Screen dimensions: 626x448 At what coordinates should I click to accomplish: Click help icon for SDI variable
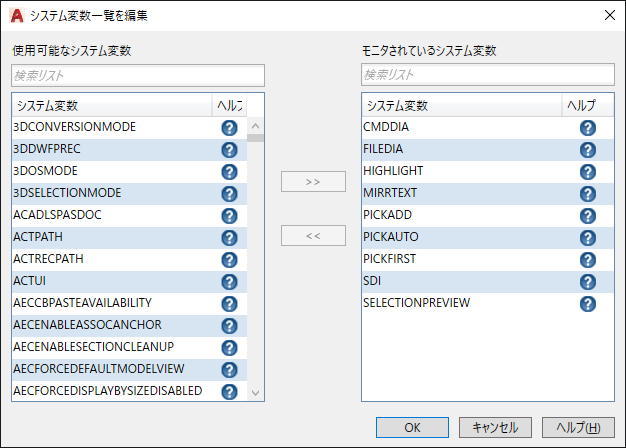click(x=588, y=282)
